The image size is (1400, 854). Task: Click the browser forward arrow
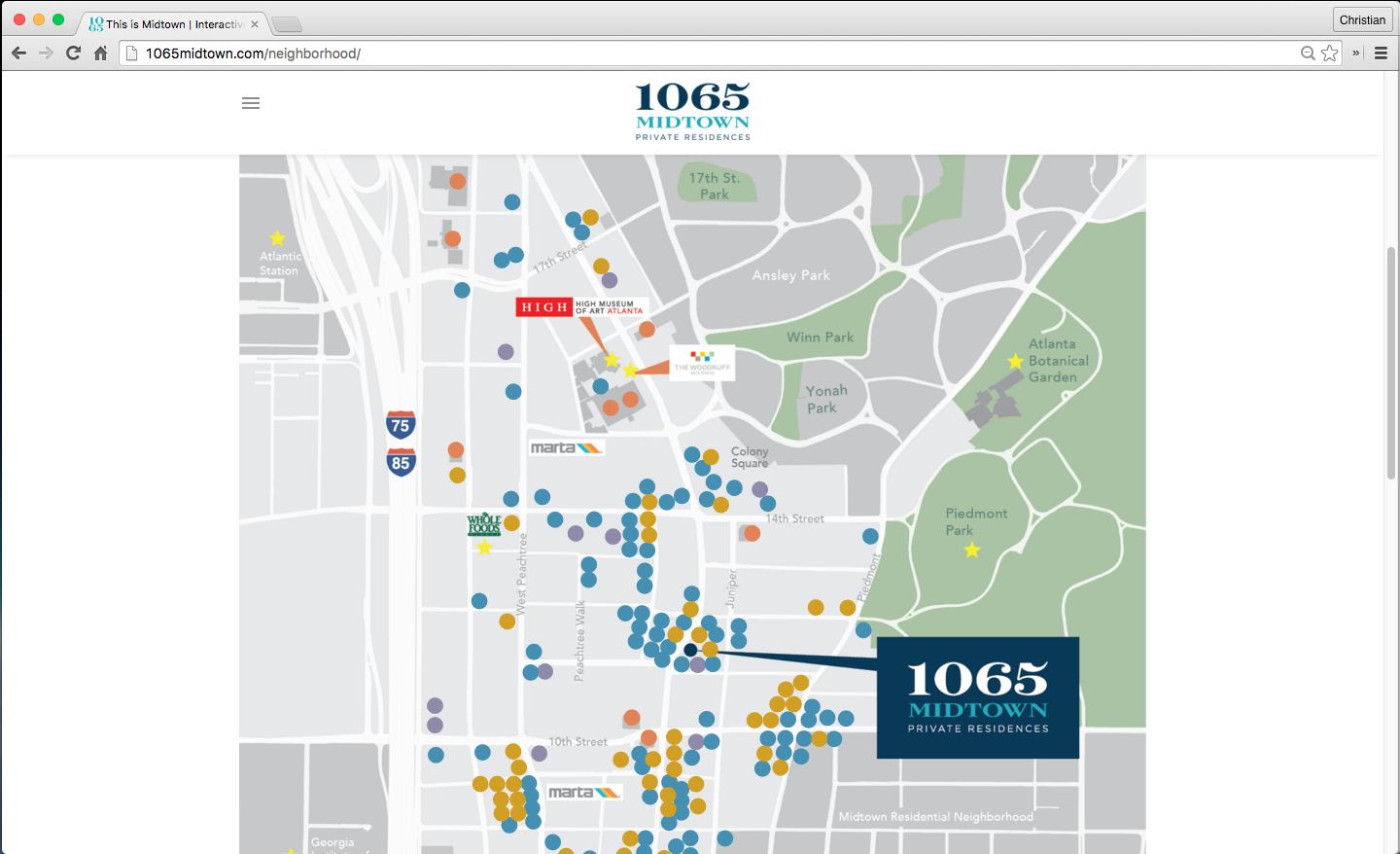pos(46,53)
